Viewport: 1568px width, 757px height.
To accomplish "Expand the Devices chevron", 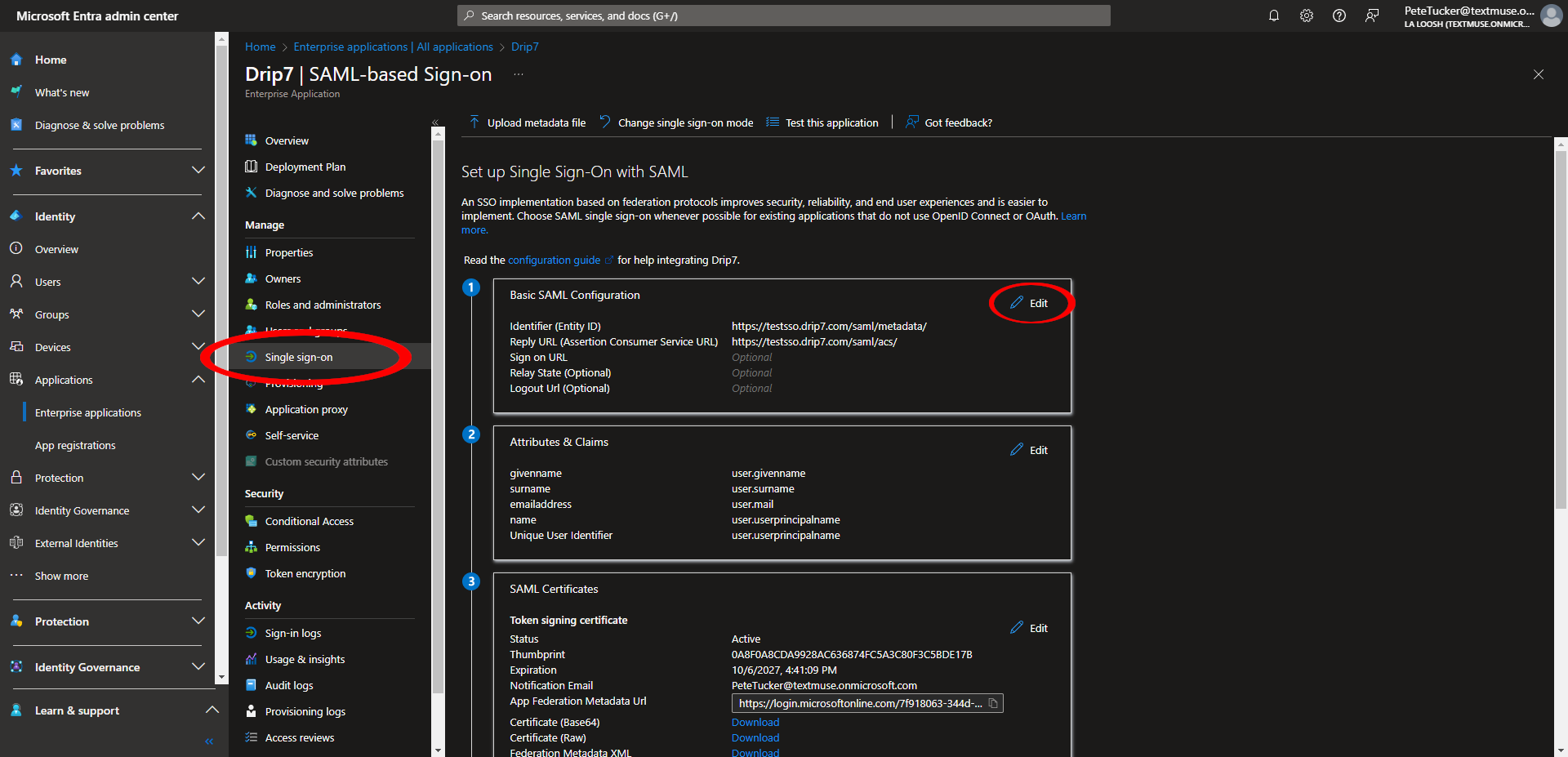I will point(198,346).
